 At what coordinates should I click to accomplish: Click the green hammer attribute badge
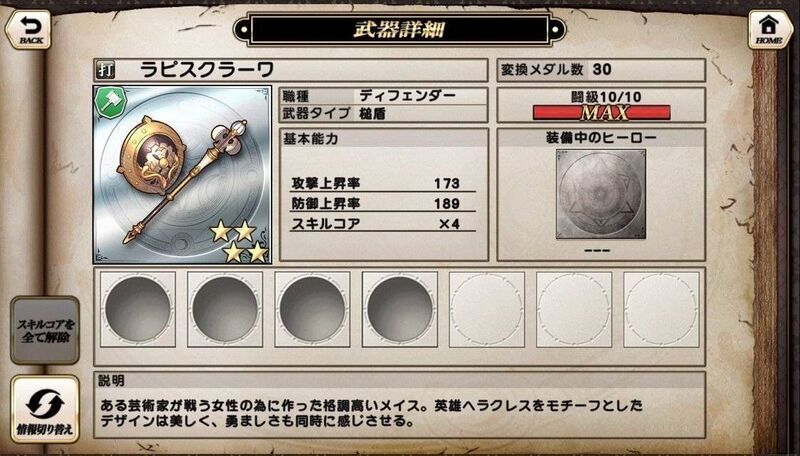click(111, 102)
